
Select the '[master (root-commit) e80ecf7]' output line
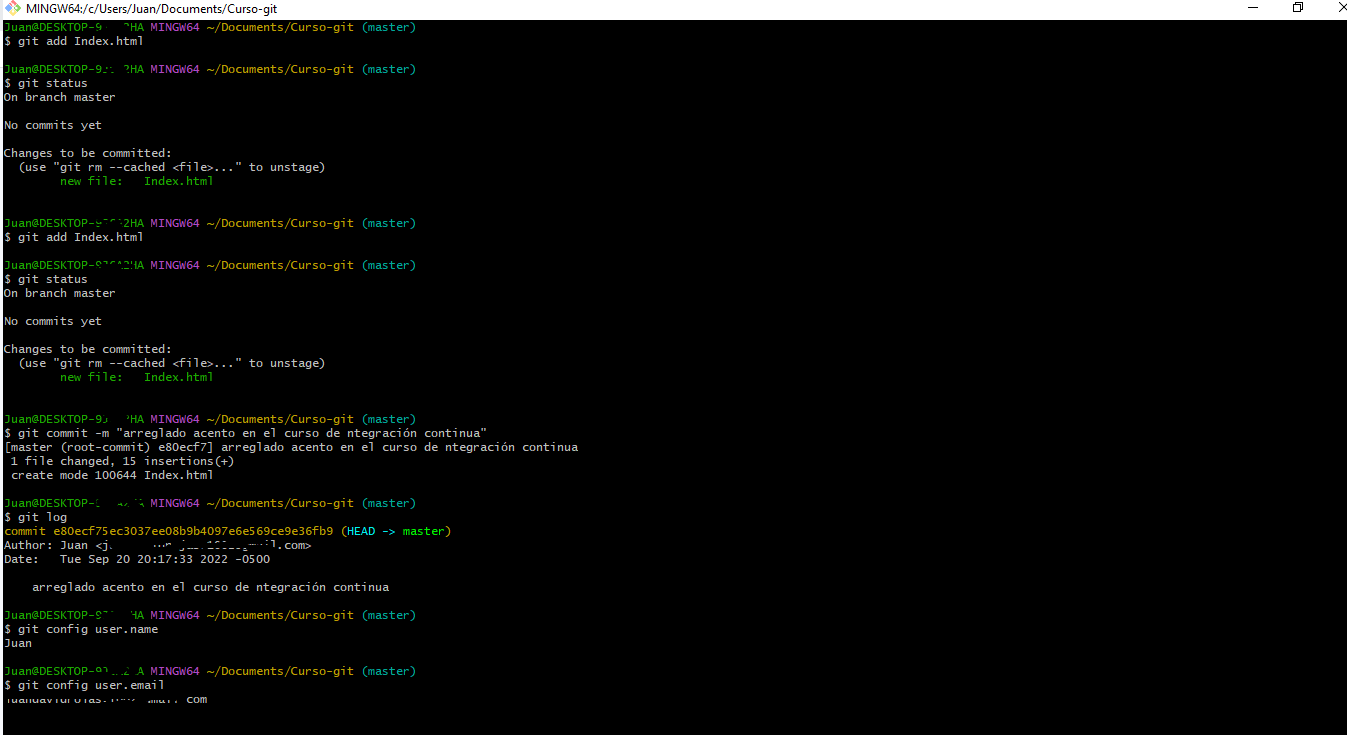tap(291, 447)
